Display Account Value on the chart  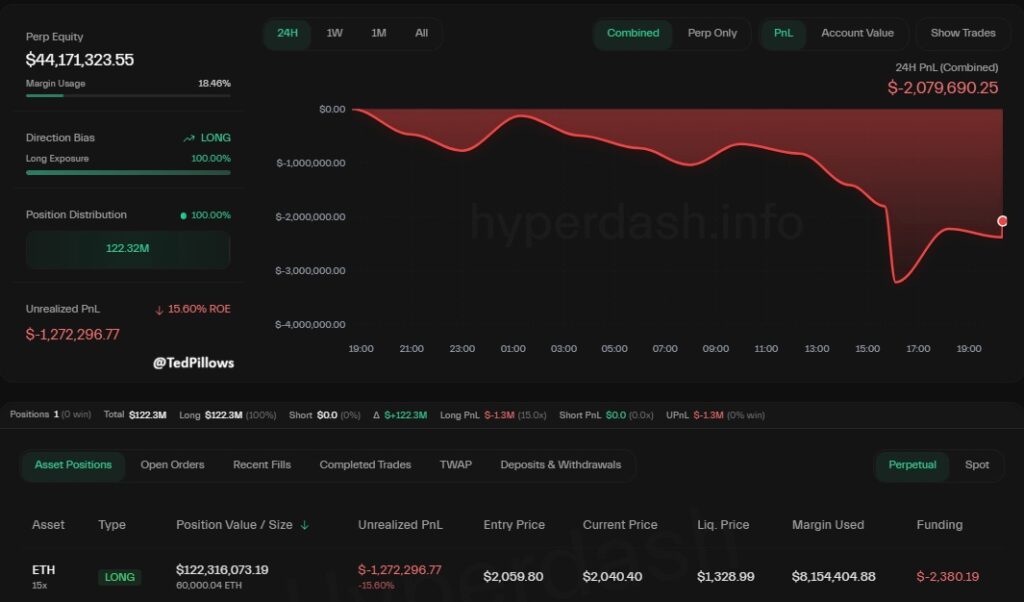click(857, 33)
